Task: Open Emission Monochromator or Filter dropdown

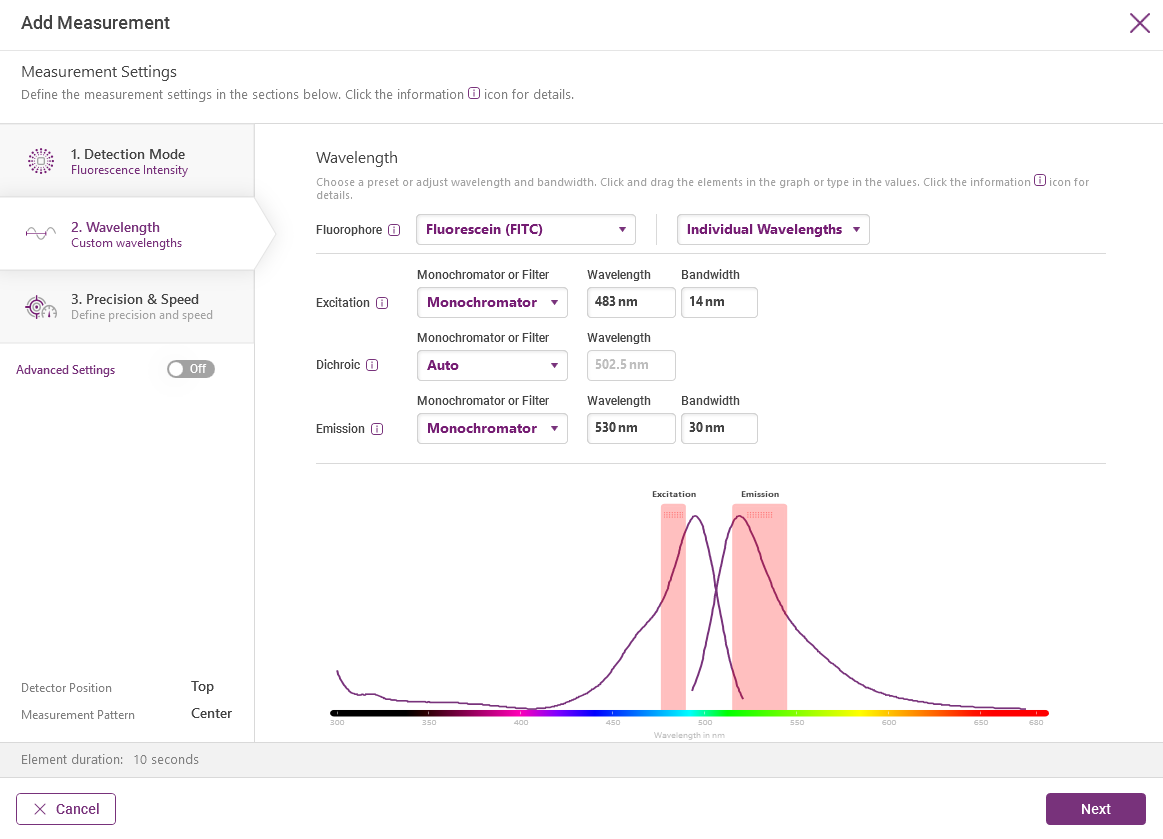Action: point(492,429)
